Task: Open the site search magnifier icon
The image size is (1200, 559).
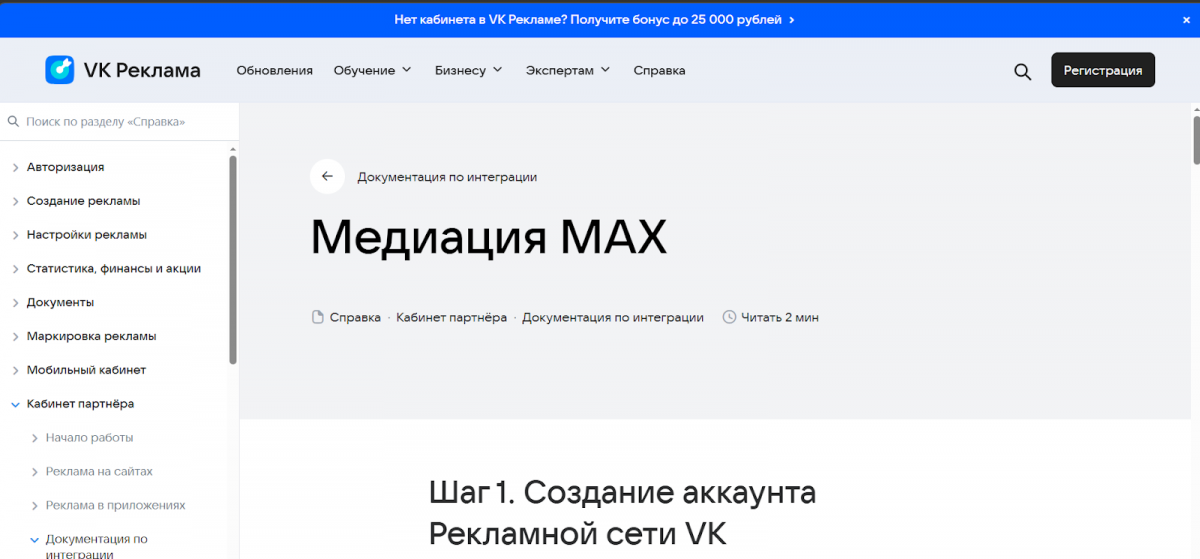Action: tap(1022, 71)
